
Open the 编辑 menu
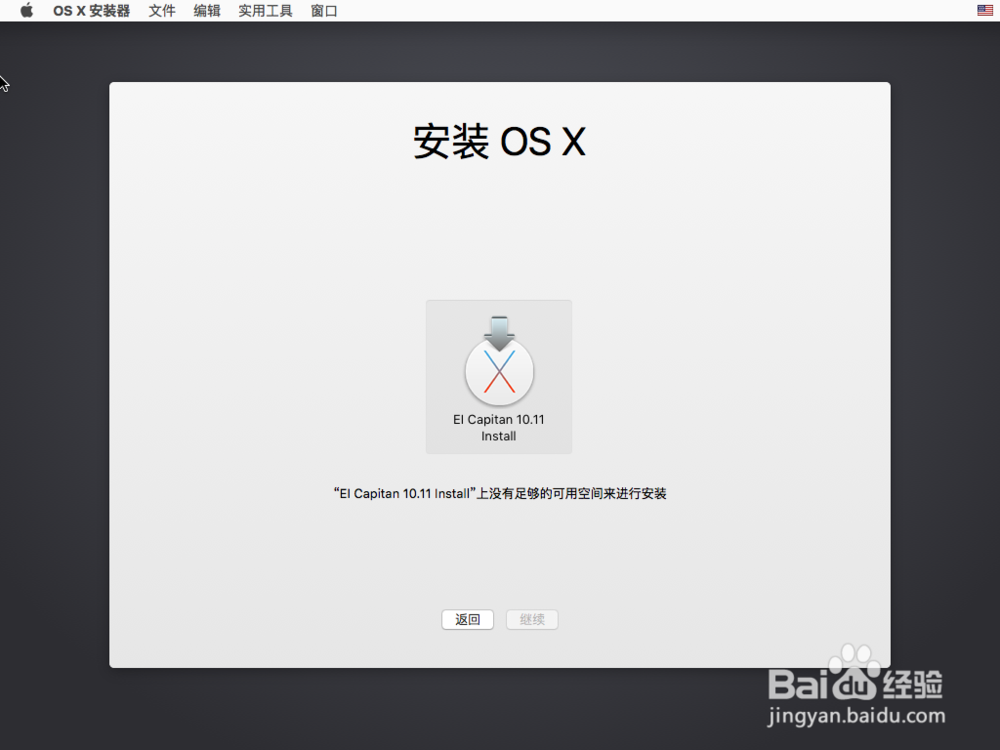pos(207,11)
